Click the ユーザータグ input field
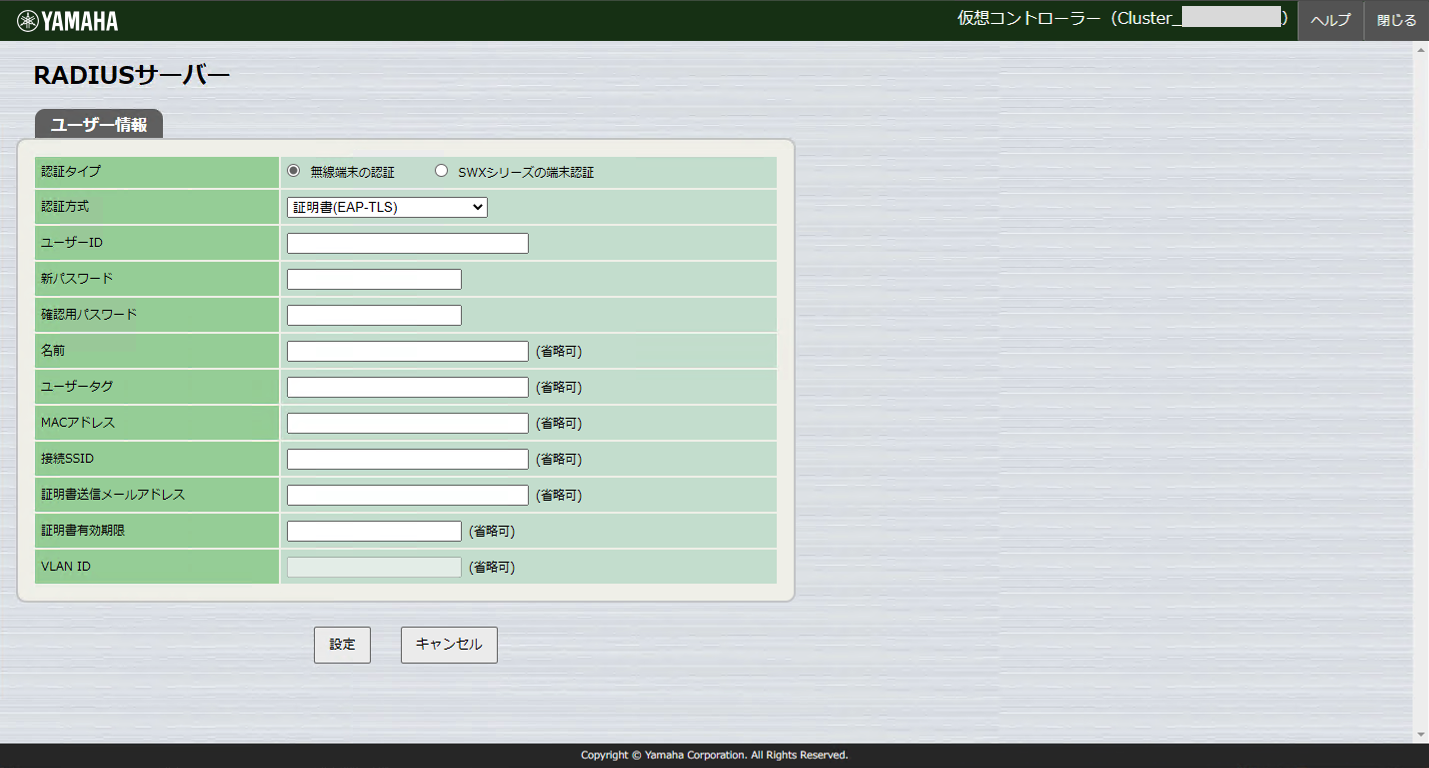Image resolution: width=1429 pixels, height=768 pixels. 406,386
